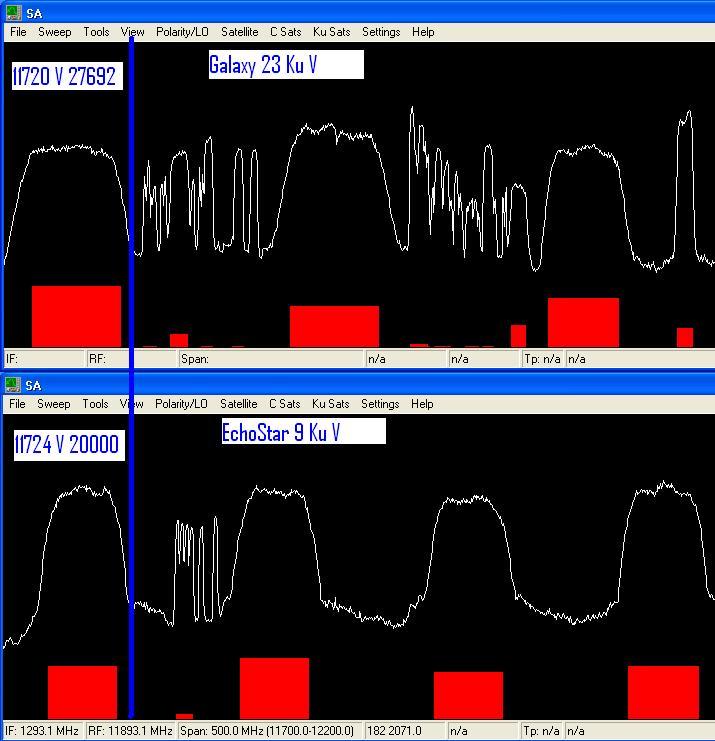Click the Galaxy 23 Ku V label

tap(286, 64)
